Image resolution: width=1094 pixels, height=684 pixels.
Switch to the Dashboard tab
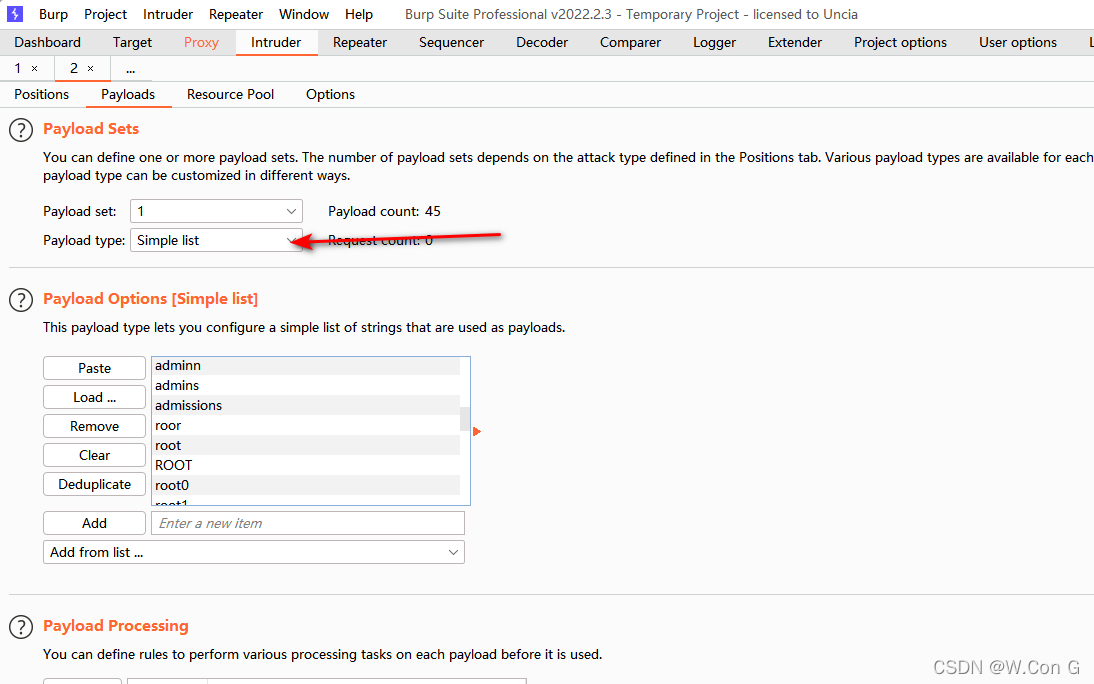(47, 43)
